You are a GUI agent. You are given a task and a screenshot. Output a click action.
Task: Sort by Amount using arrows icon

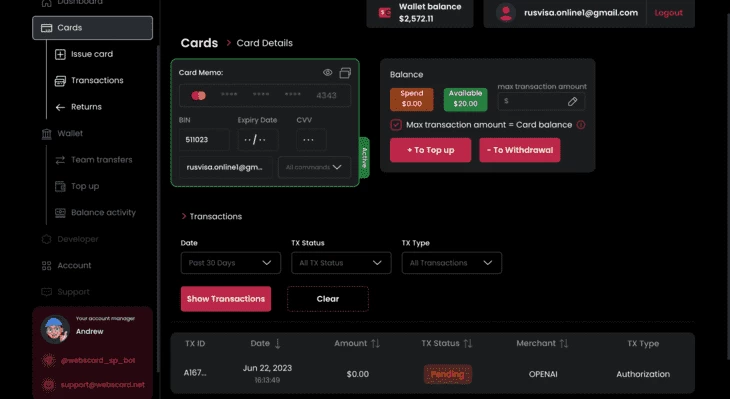pos(375,344)
